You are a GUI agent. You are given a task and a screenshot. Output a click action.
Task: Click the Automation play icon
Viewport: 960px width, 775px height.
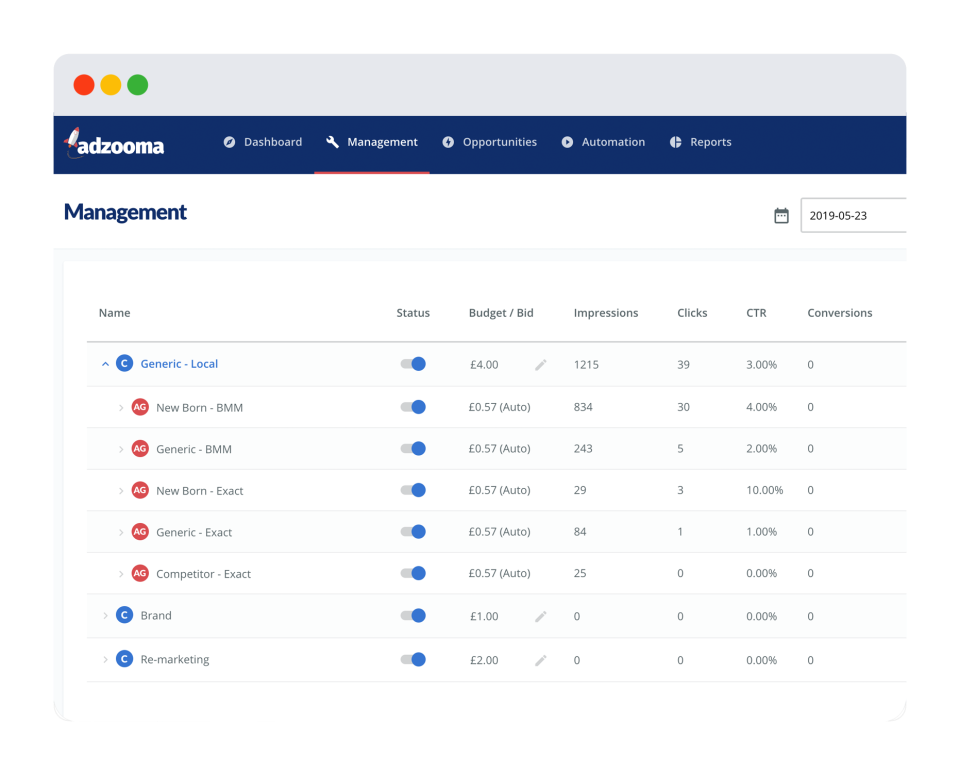568,142
